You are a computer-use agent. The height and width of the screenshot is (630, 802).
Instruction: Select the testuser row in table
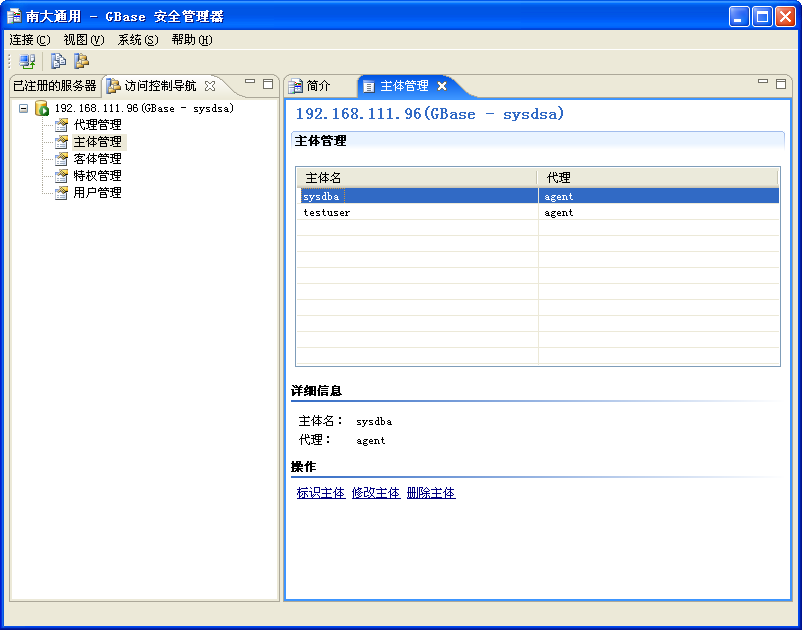click(327, 213)
